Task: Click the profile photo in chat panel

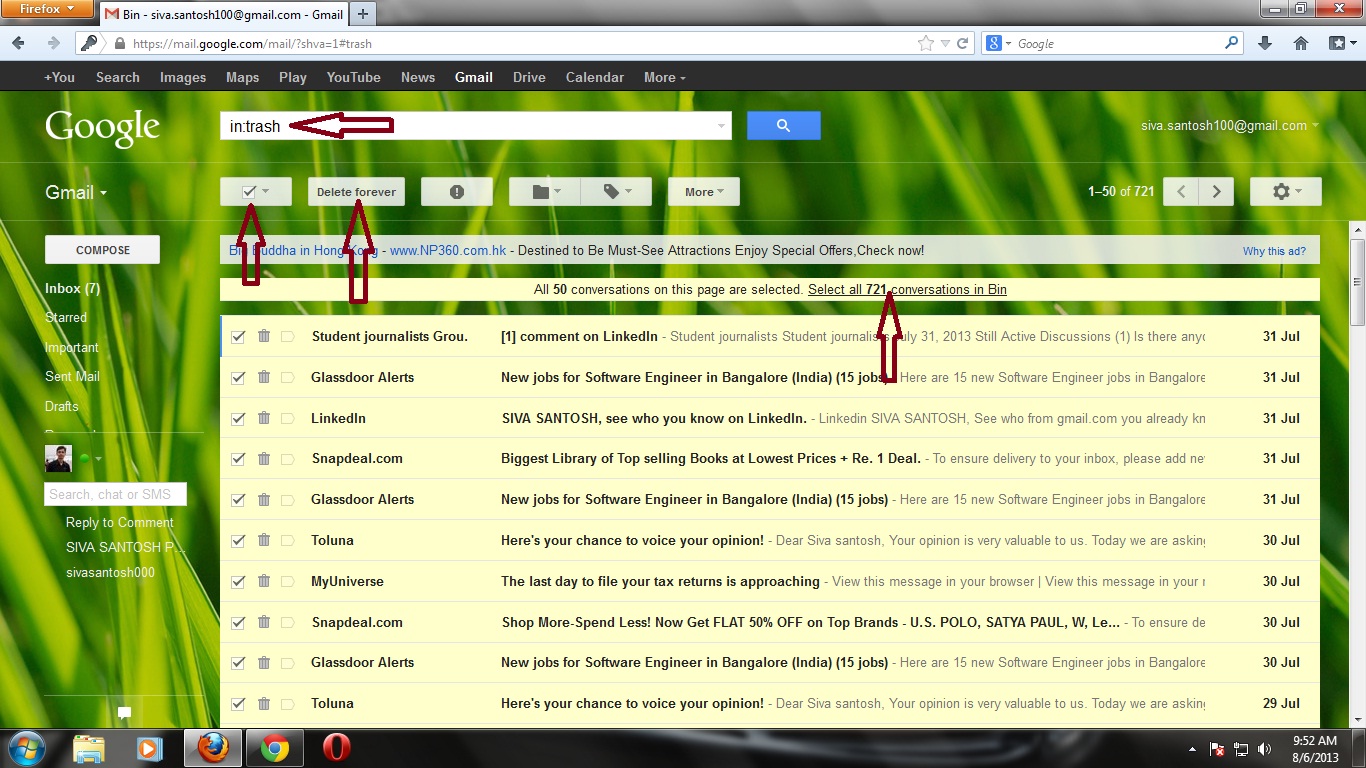Action: [x=59, y=459]
